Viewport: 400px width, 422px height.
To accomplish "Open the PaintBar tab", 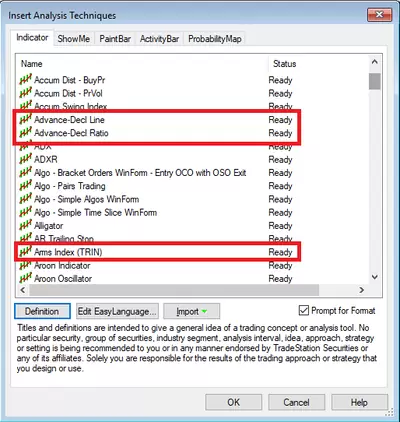I will (115, 39).
